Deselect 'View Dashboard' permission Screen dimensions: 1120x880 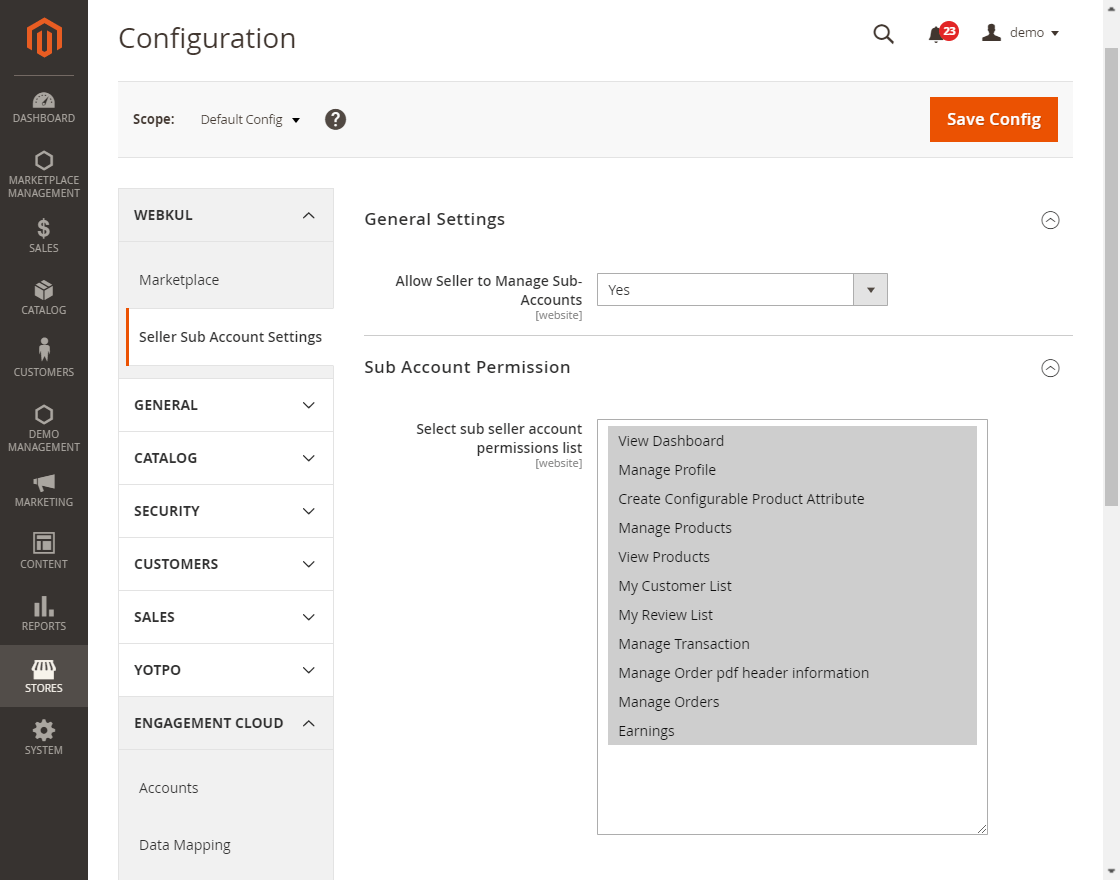pos(671,440)
